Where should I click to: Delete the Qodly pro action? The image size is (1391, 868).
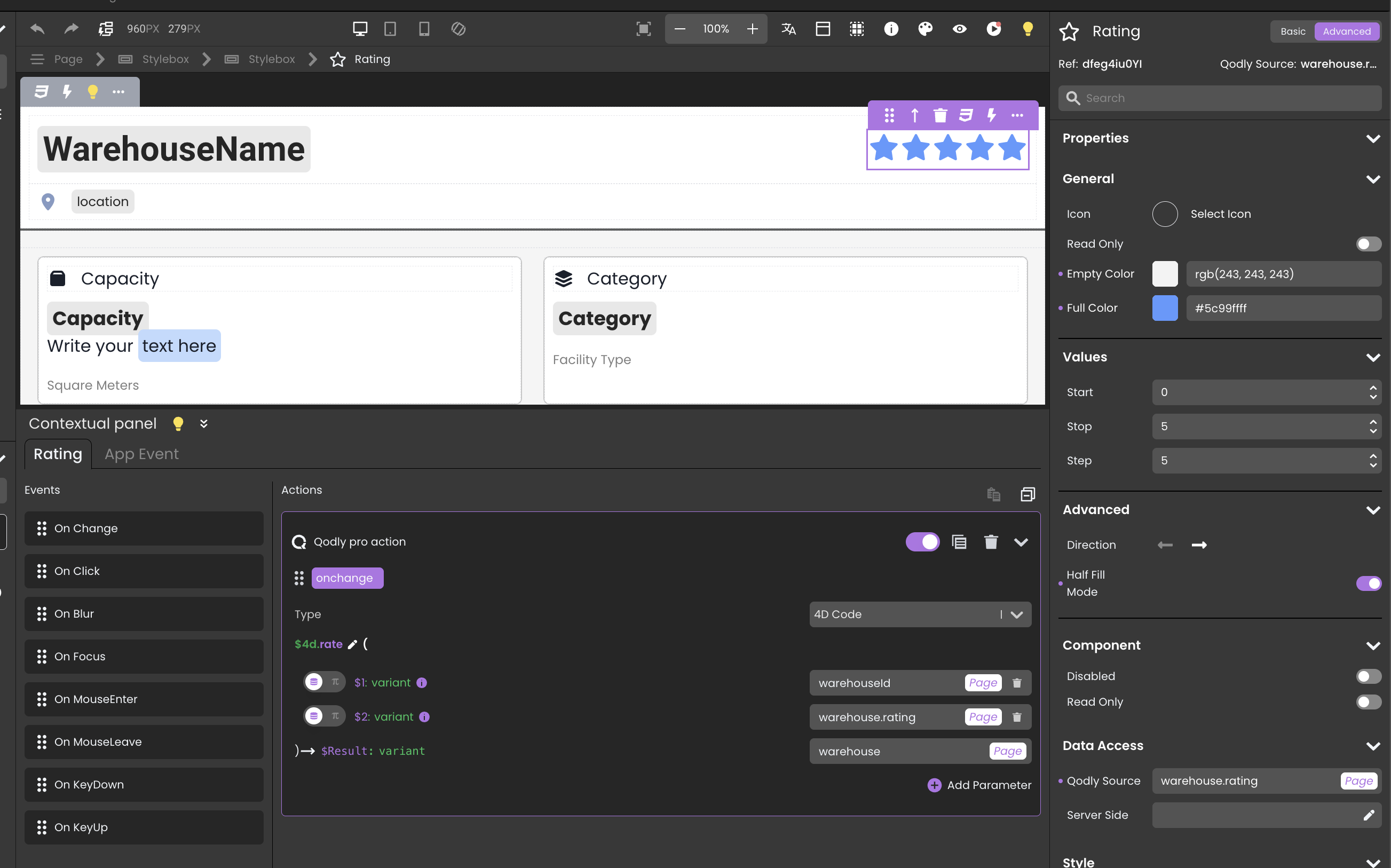pos(991,542)
